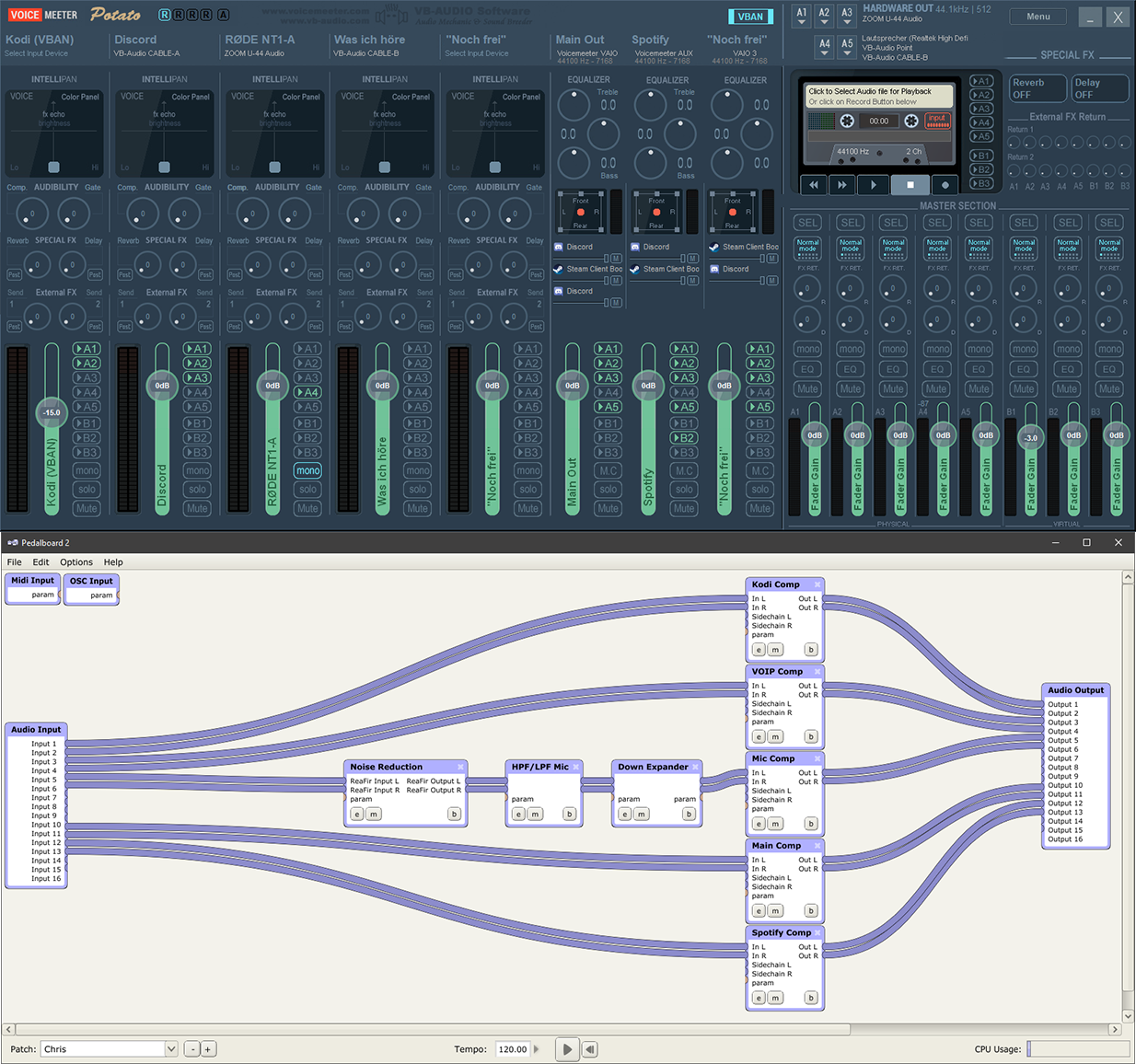Stop the cassette recorder
The width and height of the screenshot is (1136, 1064).
coord(910,184)
